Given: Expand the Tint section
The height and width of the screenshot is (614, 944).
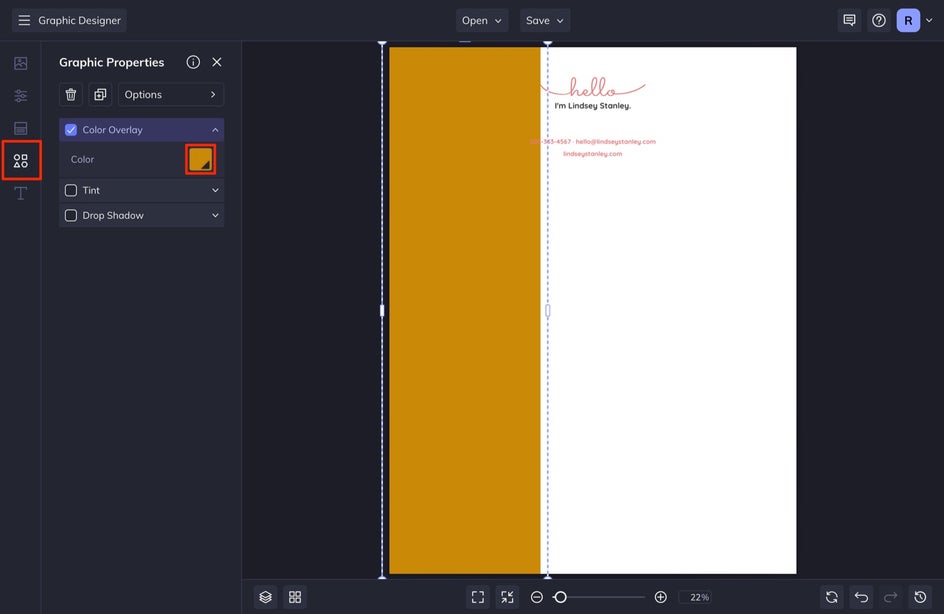Looking at the screenshot, I should click(x=215, y=190).
